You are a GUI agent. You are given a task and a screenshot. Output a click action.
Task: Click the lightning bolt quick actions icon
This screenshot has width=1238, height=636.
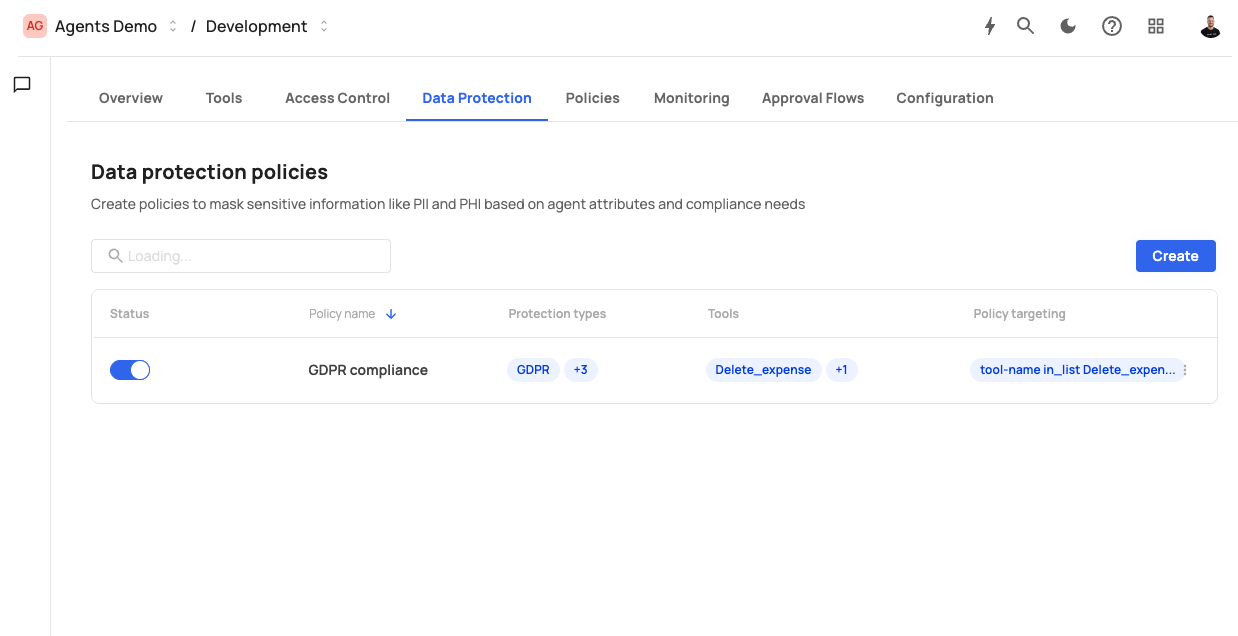(x=990, y=27)
